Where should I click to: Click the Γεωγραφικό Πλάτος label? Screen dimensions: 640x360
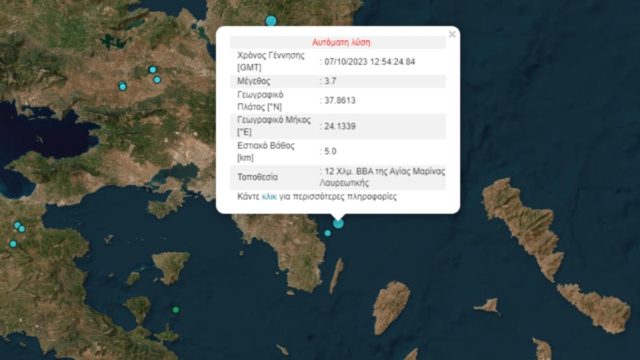click(x=260, y=101)
